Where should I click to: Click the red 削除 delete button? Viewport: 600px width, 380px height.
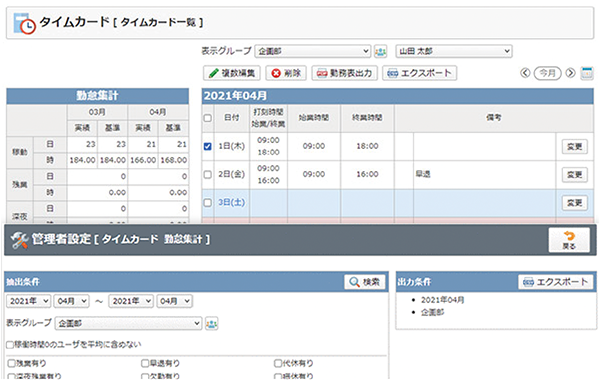click(x=286, y=73)
